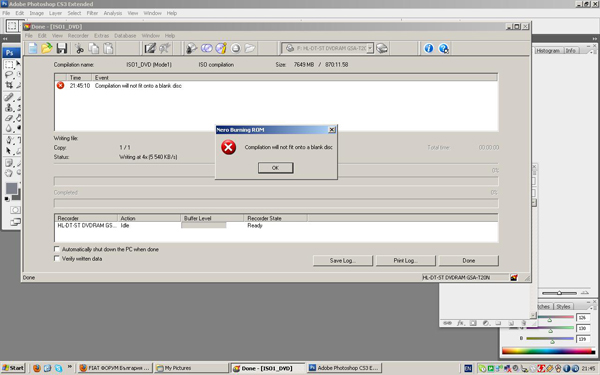Click Nero's Paste clipboard icon
The height and width of the screenshot is (375, 600).
pyautogui.click(x=109, y=48)
